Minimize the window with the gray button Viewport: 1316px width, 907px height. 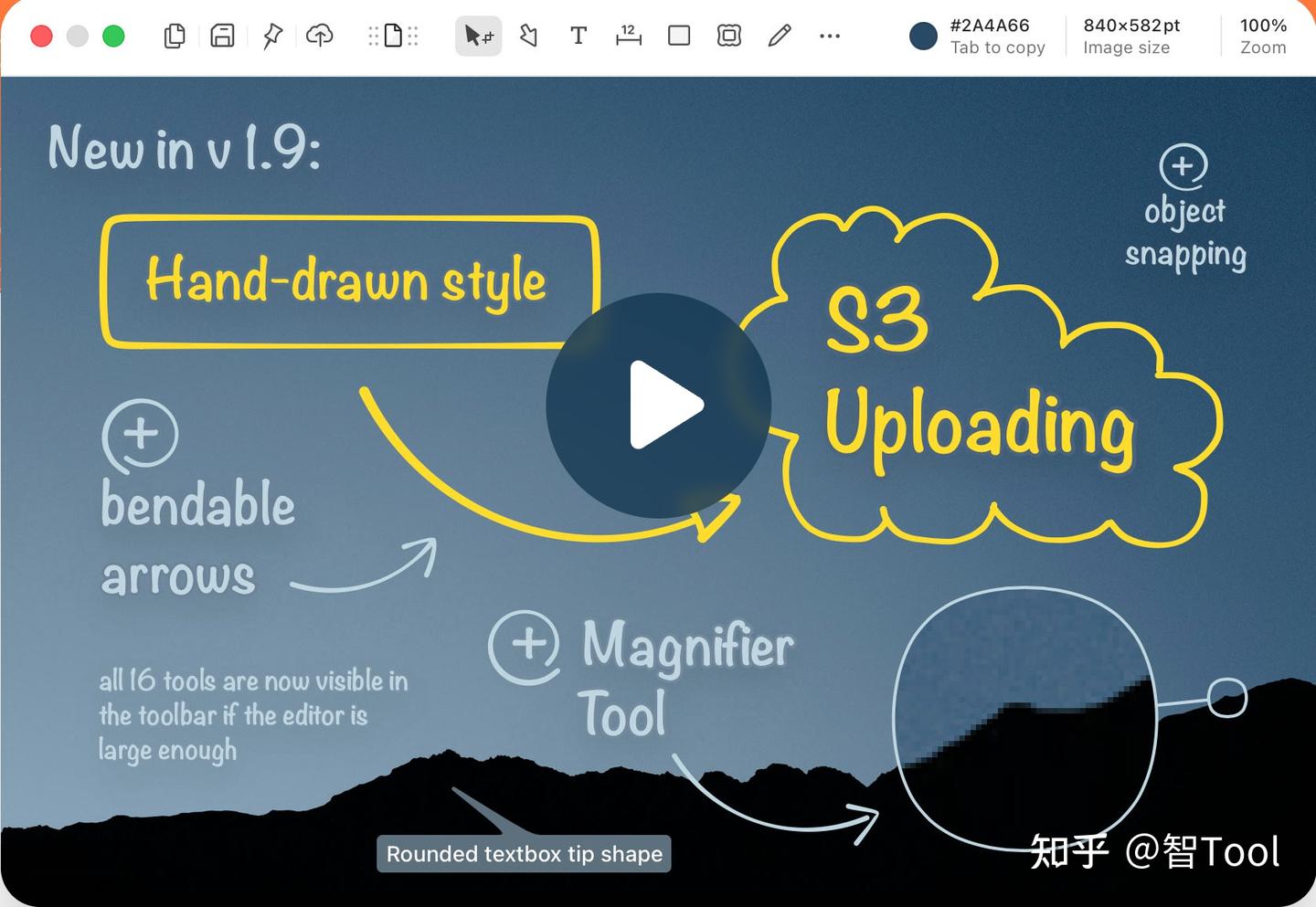click(x=78, y=36)
